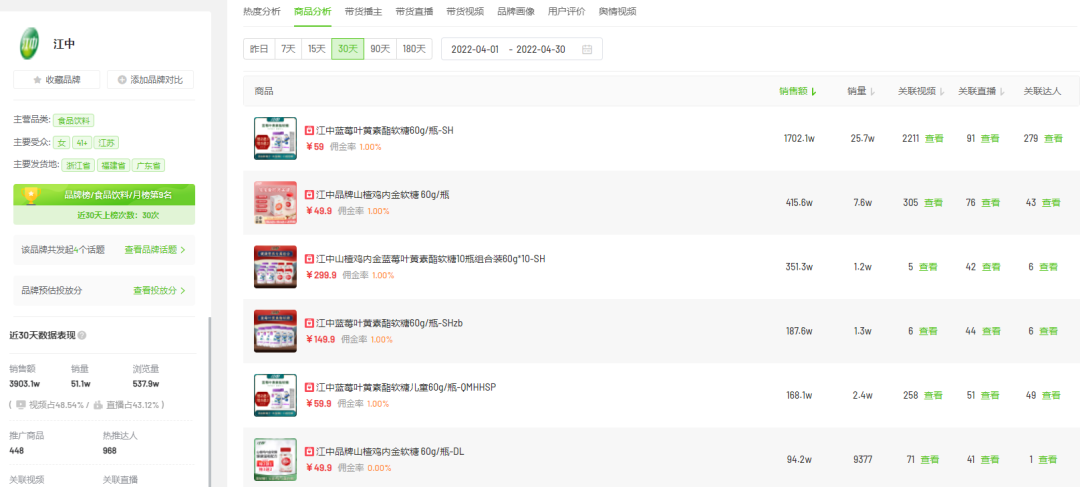The width and height of the screenshot is (1080, 487).
Task: Click the left panel vertical scrollbar
Action: click(209, 402)
